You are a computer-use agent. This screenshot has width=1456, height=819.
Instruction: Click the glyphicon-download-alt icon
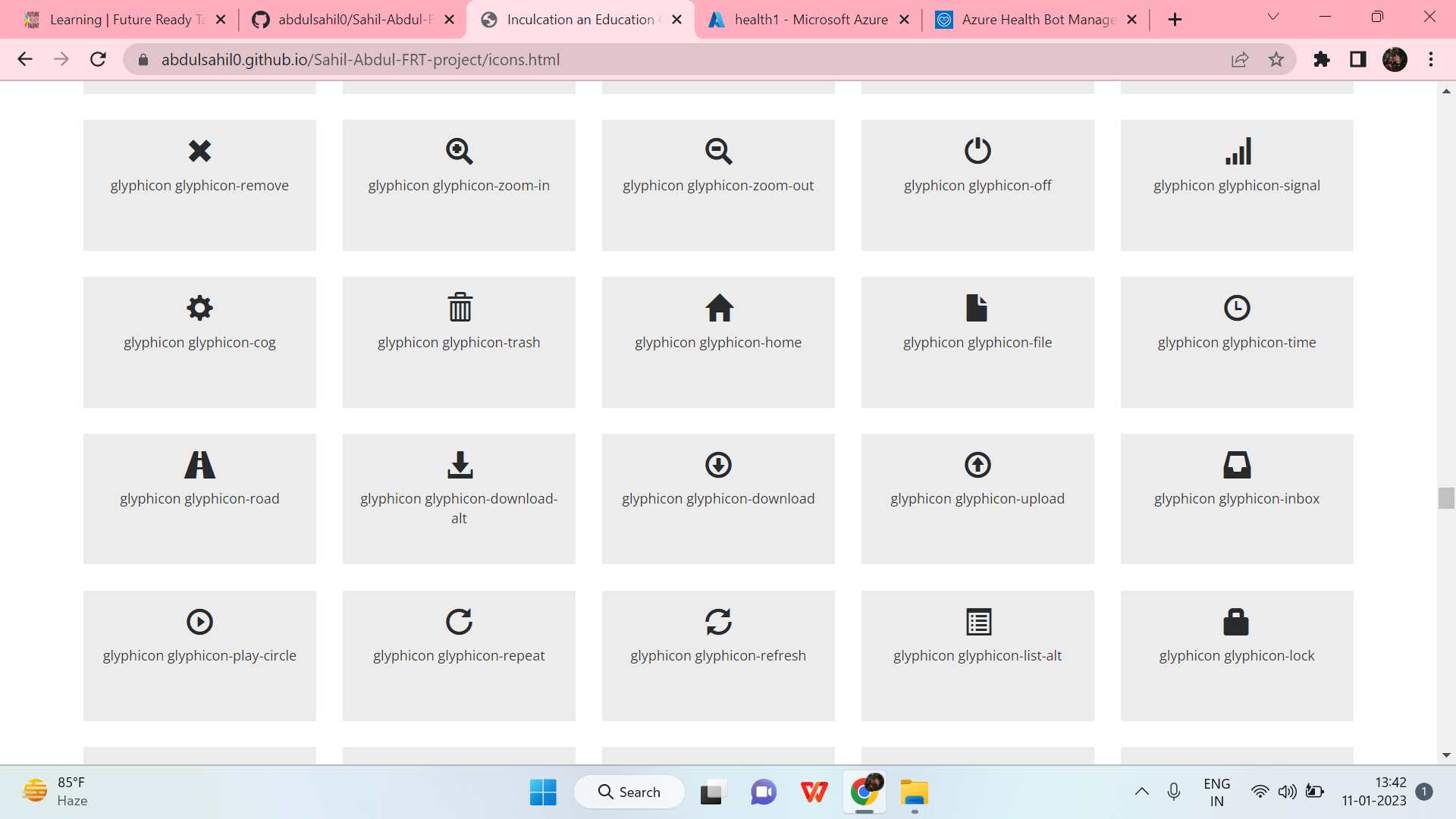(459, 465)
